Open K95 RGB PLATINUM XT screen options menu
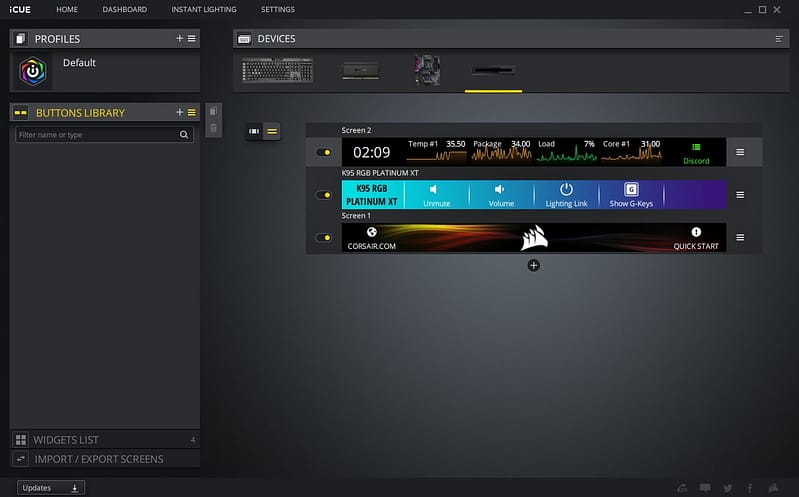The width and height of the screenshot is (799, 497). (740, 195)
